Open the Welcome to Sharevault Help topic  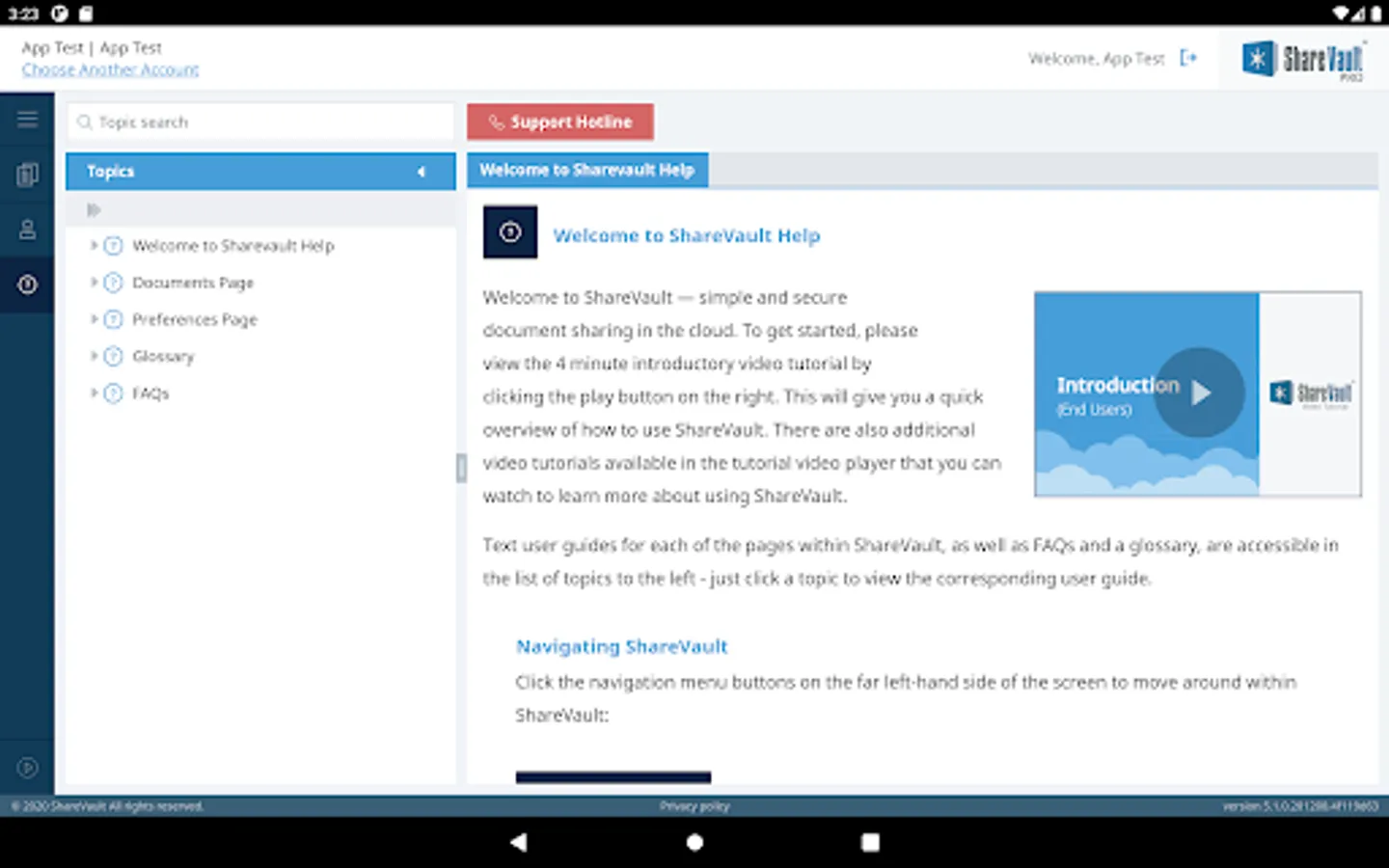pos(233,246)
